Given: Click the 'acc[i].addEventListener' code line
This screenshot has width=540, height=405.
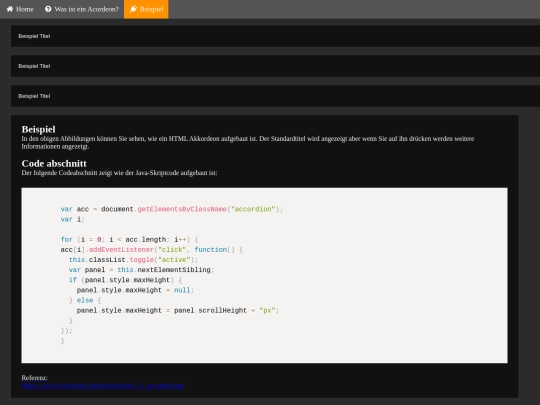Looking at the screenshot, I should [x=152, y=250].
